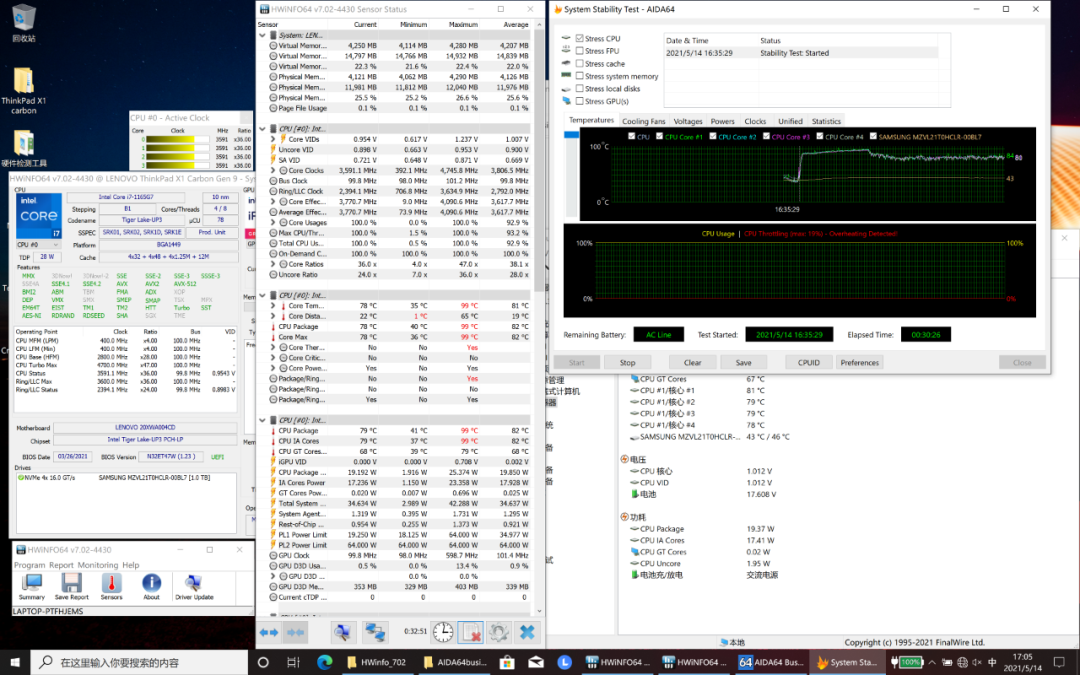The height and width of the screenshot is (675, 1080).
Task: Click the Preferences button
Action: click(x=860, y=362)
